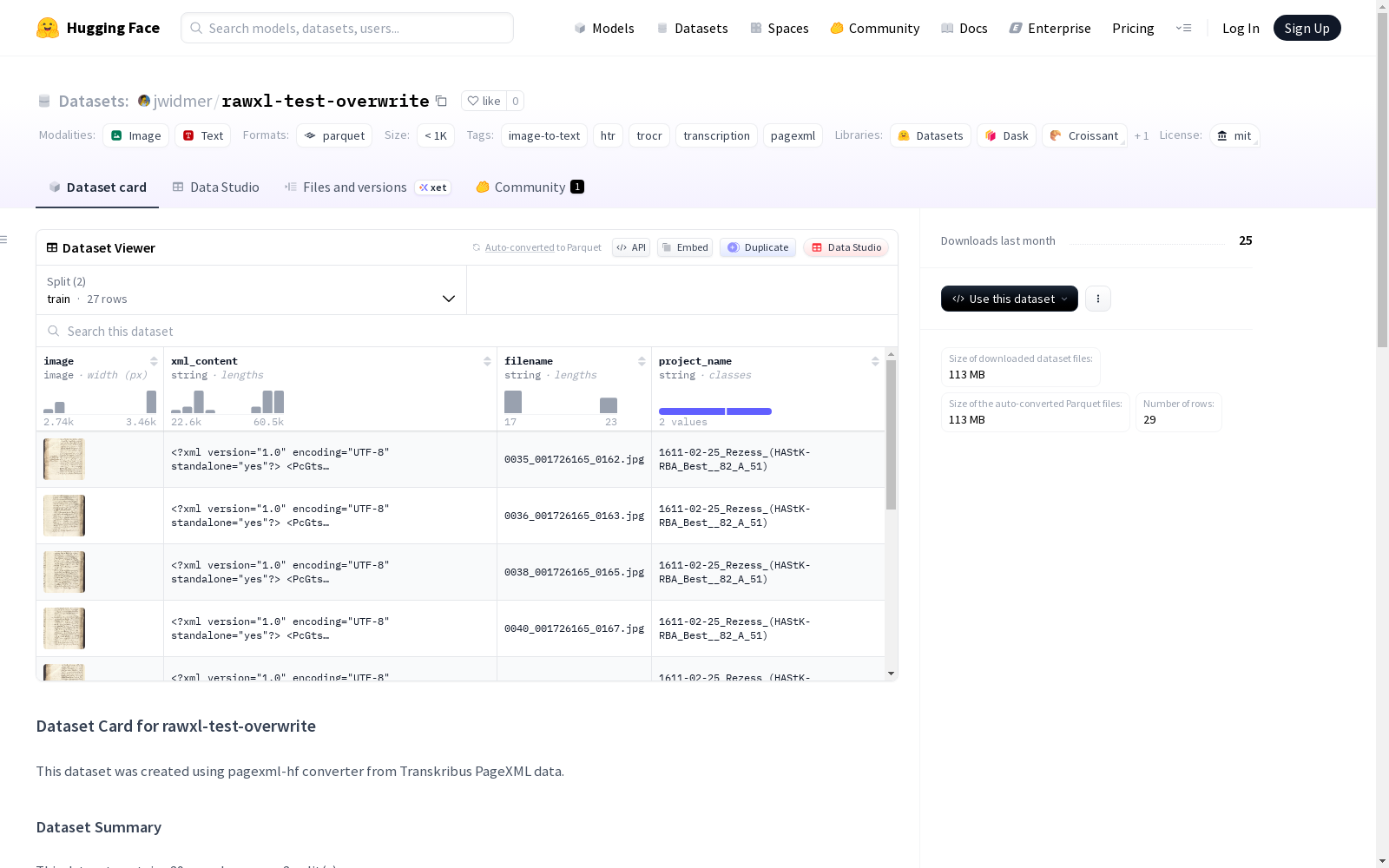
Task: Go to the Pricing page
Action: tap(1133, 28)
